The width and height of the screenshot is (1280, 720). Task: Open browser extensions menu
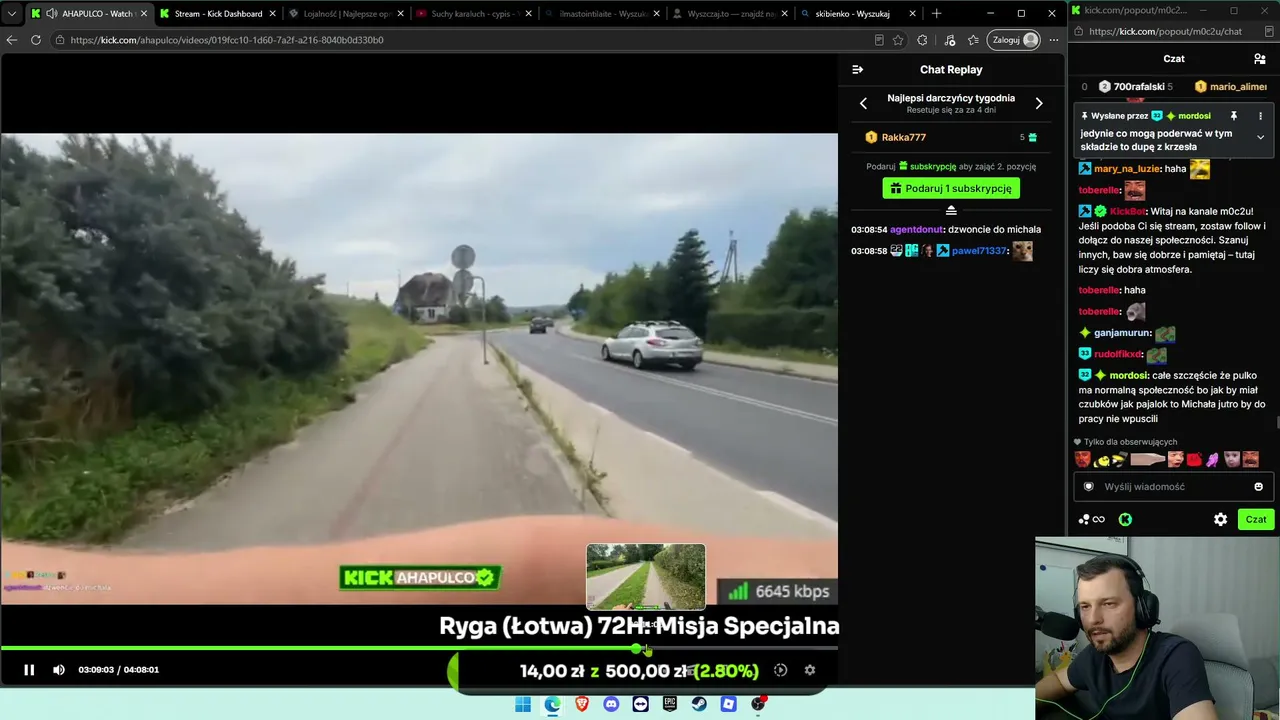(x=922, y=40)
